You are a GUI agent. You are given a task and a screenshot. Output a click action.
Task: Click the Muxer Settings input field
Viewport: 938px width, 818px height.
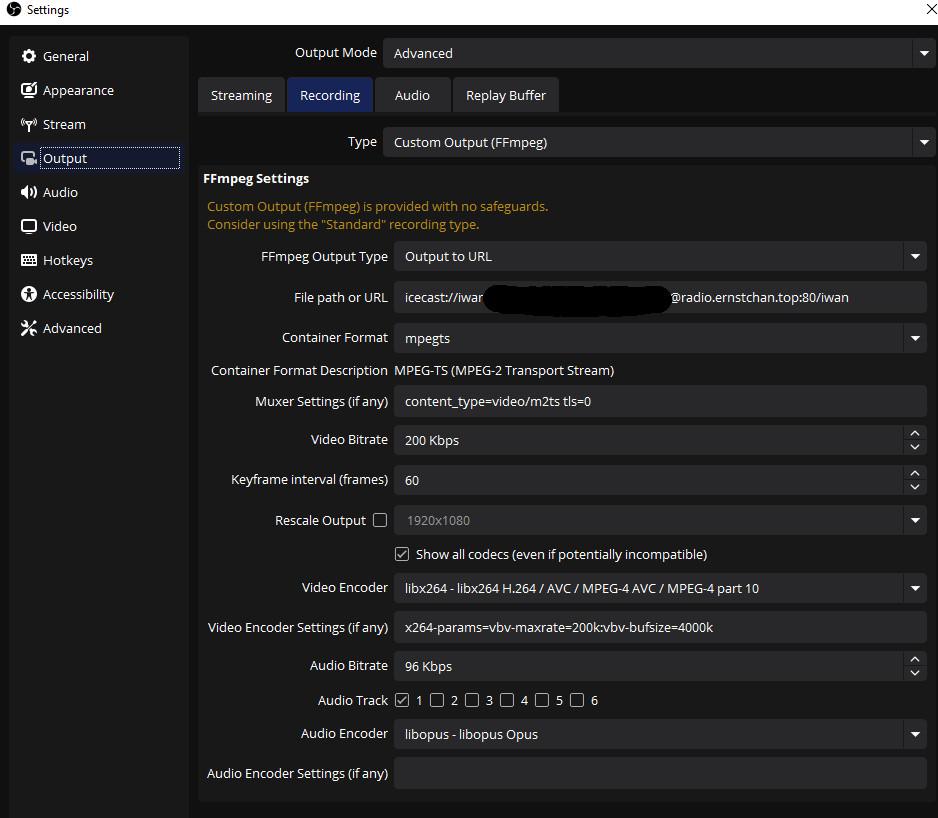[x=660, y=402]
